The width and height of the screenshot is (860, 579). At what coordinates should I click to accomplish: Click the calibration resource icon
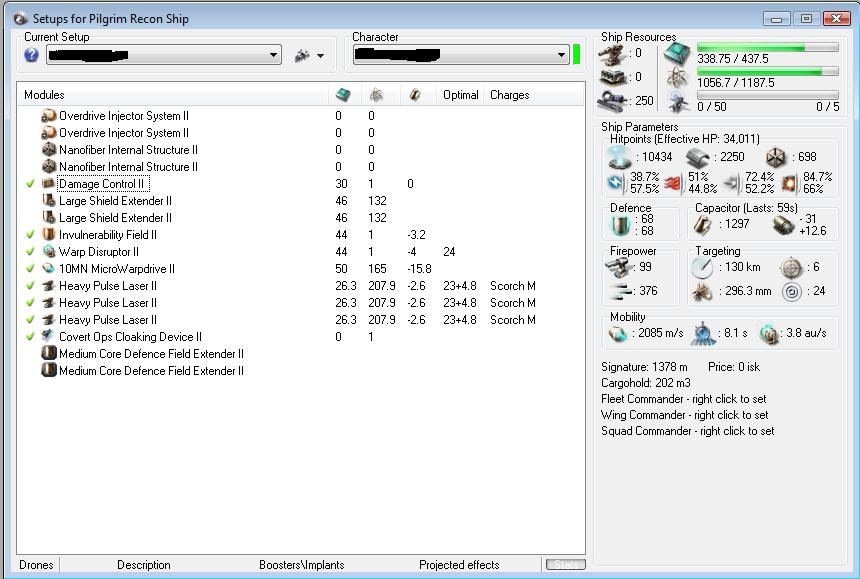click(x=612, y=101)
